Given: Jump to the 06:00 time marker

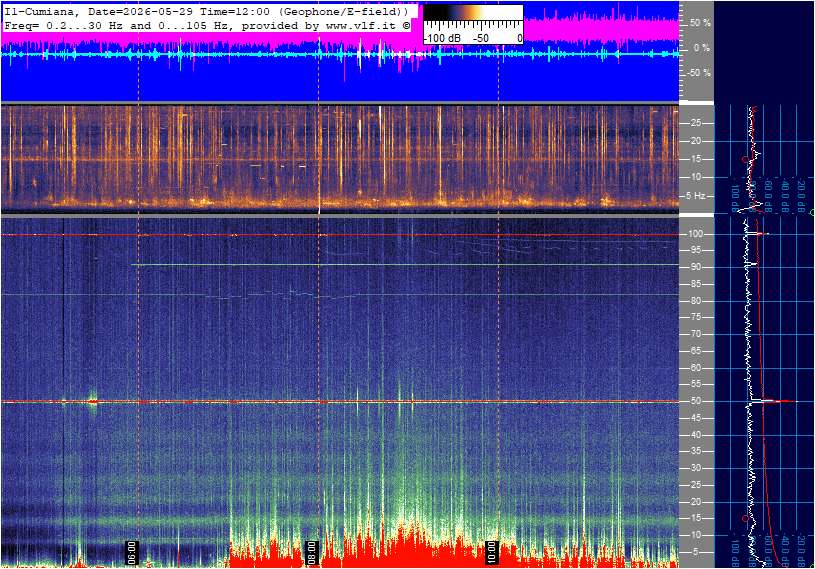Looking at the screenshot, I should click(132, 552).
